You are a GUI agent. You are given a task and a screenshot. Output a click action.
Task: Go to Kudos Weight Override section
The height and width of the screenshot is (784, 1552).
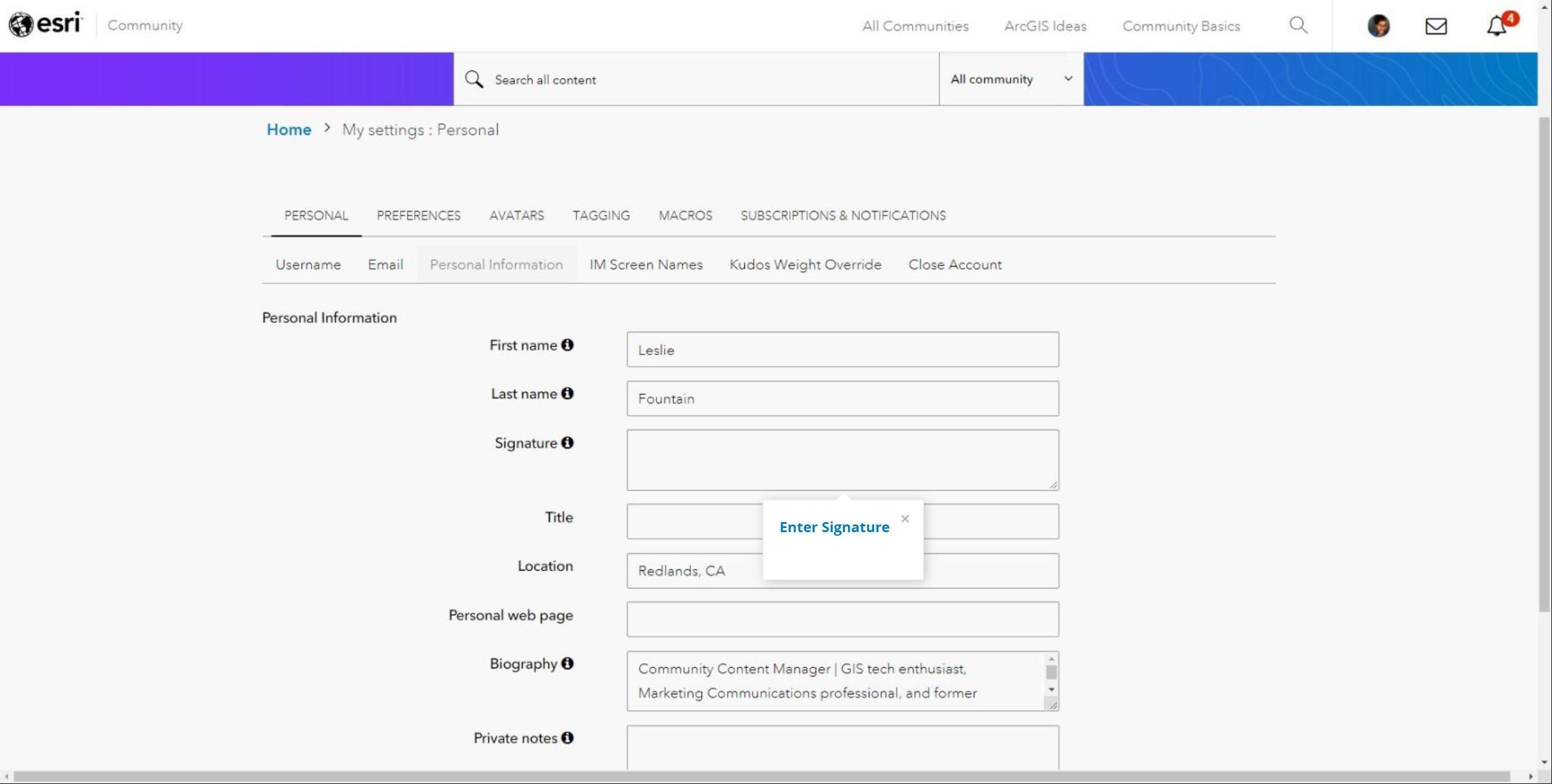[x=805, y=264]
